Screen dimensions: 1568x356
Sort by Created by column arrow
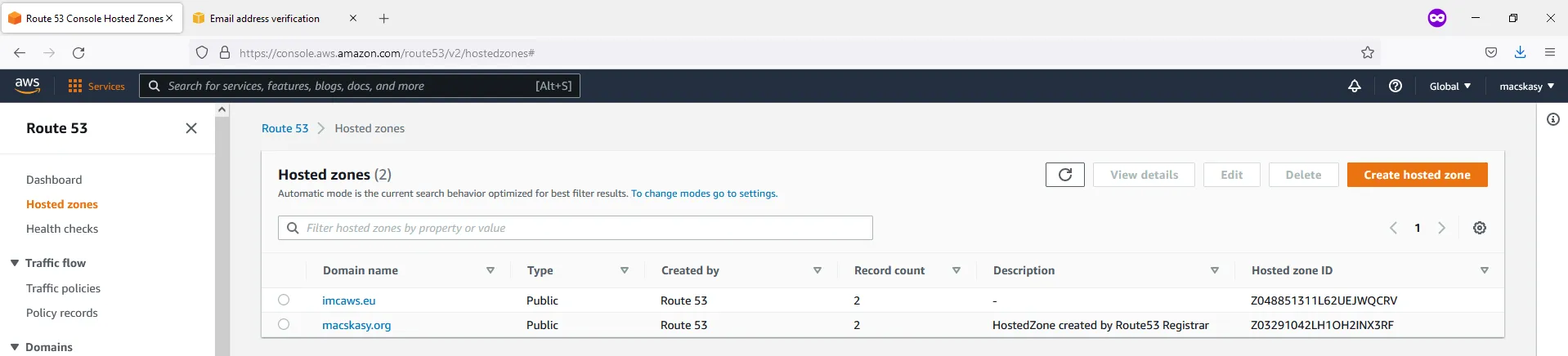point(818,270)
